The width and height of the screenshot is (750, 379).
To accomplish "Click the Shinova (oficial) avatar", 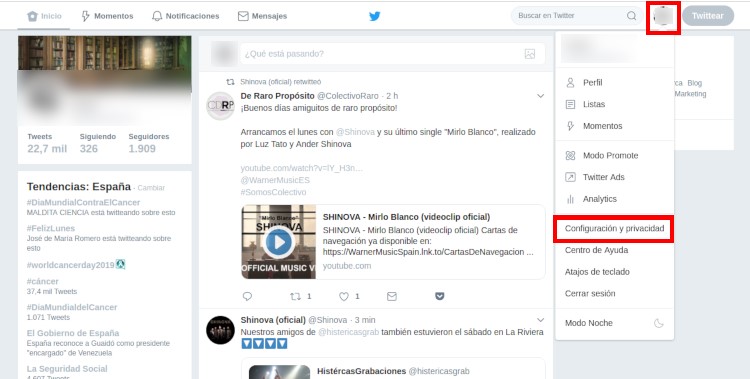I will pyautogui.click(x=221, y=330).
